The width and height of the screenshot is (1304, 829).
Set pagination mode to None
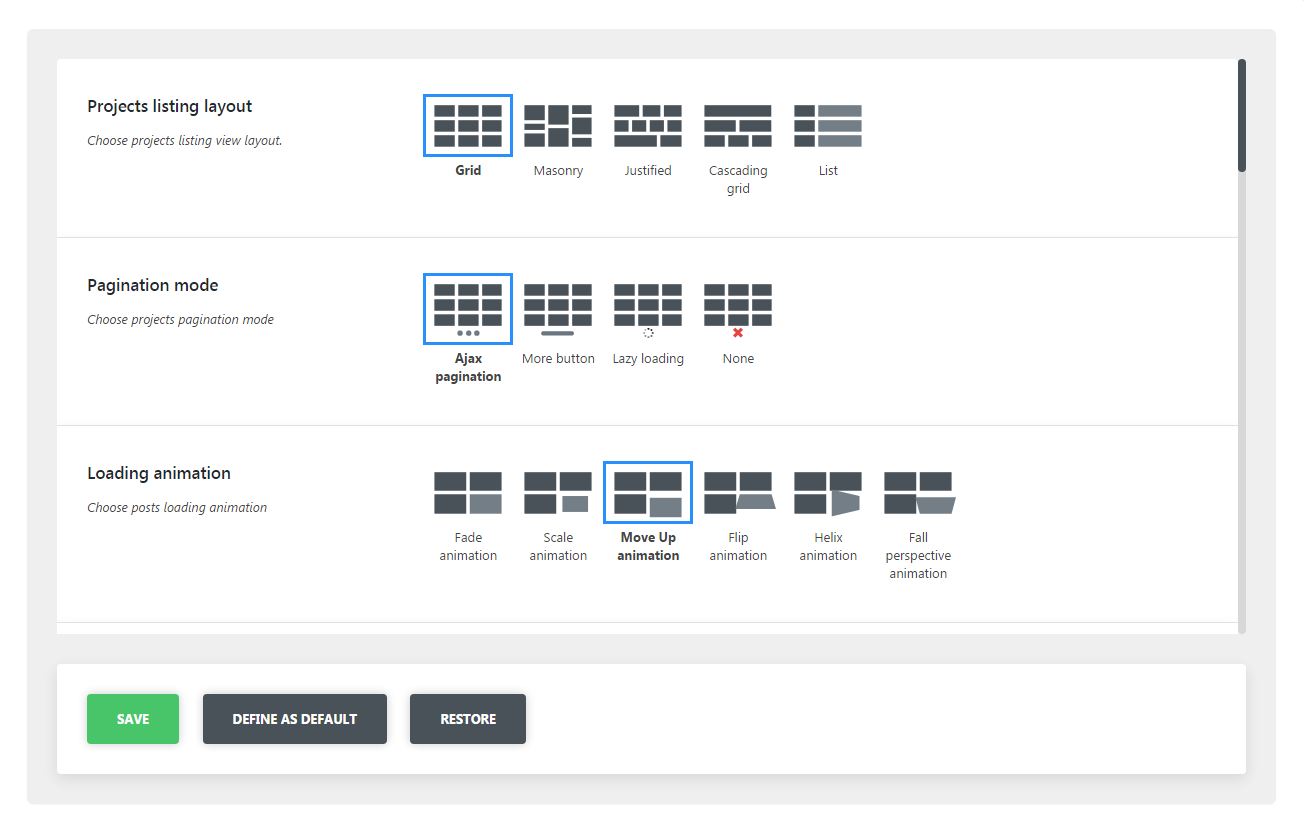738,308
